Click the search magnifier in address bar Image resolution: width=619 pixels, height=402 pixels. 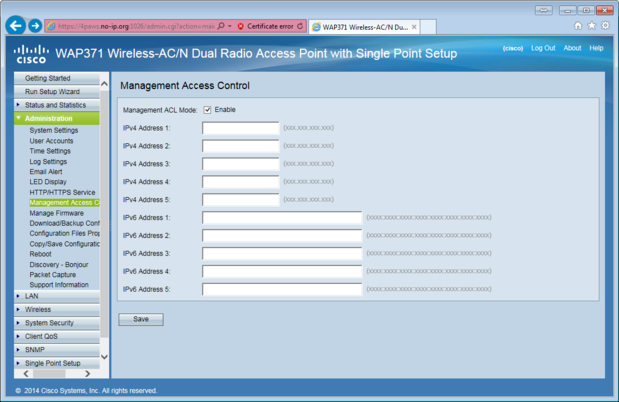(x=221, y=26)
